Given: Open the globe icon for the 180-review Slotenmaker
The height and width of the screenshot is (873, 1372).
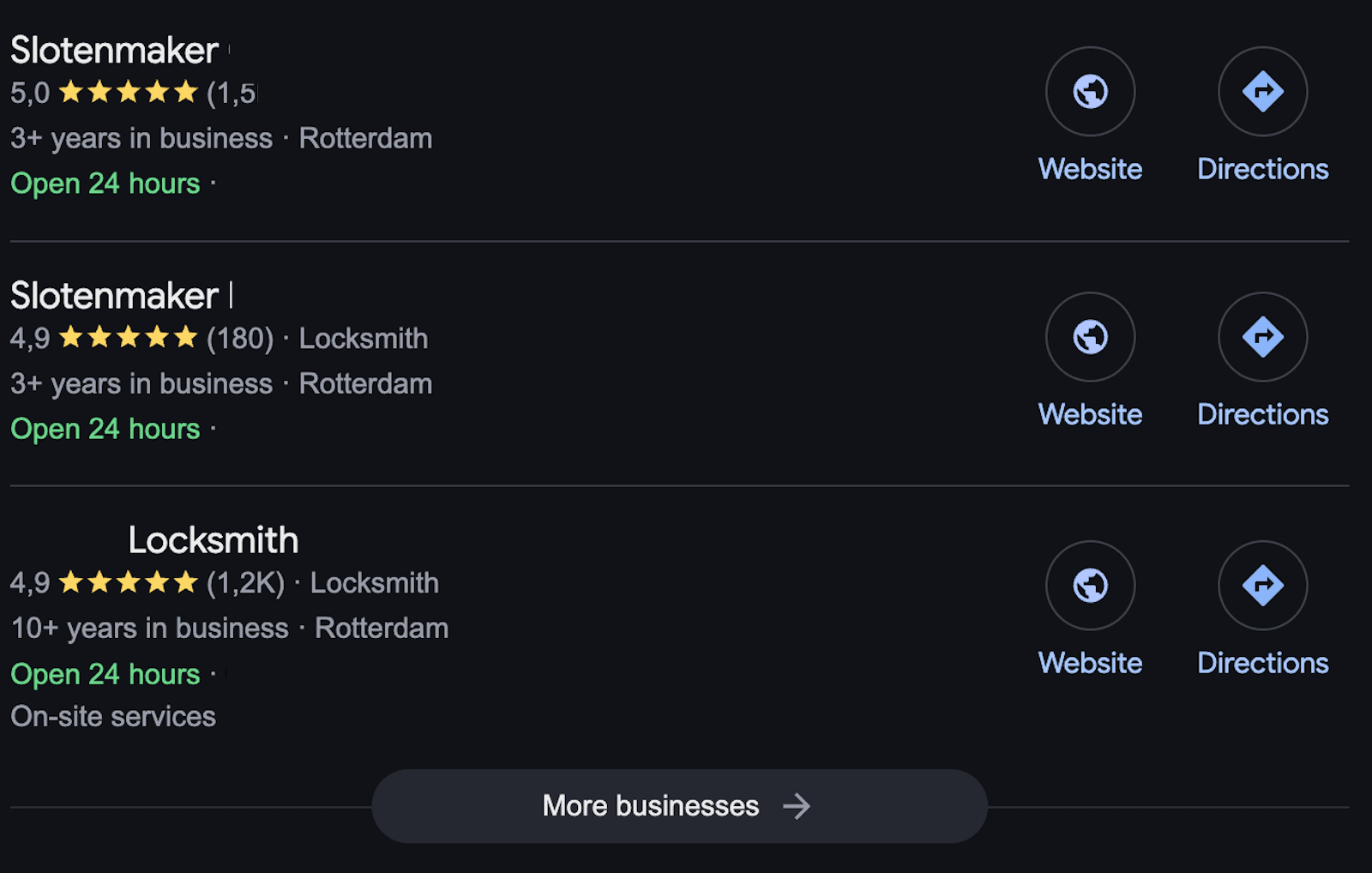Looking at the screenshot, I should click(x=1090, y=336).
